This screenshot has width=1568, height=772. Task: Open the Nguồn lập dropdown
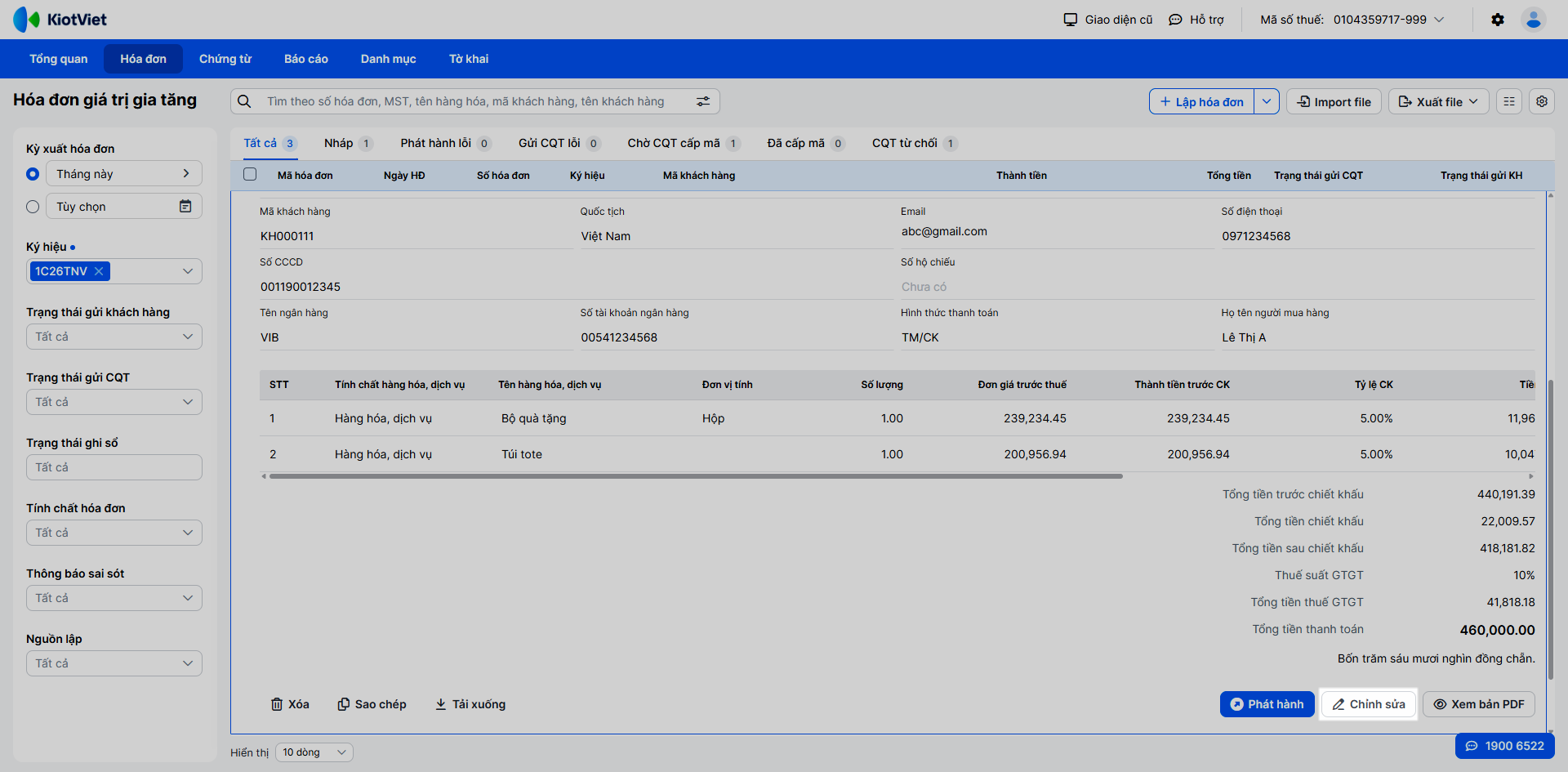pos(114,663)
